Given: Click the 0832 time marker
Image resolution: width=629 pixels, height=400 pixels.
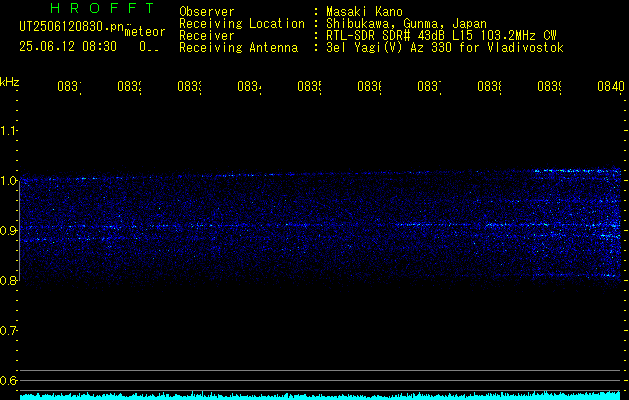Looking at the screenshot, I should (130, 86).
